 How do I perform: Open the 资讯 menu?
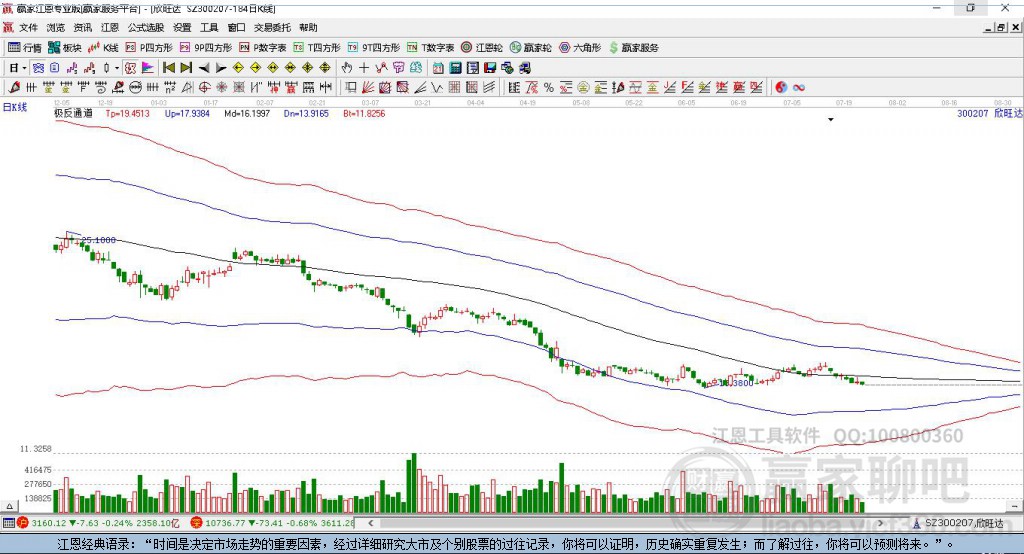click(83, 27)
